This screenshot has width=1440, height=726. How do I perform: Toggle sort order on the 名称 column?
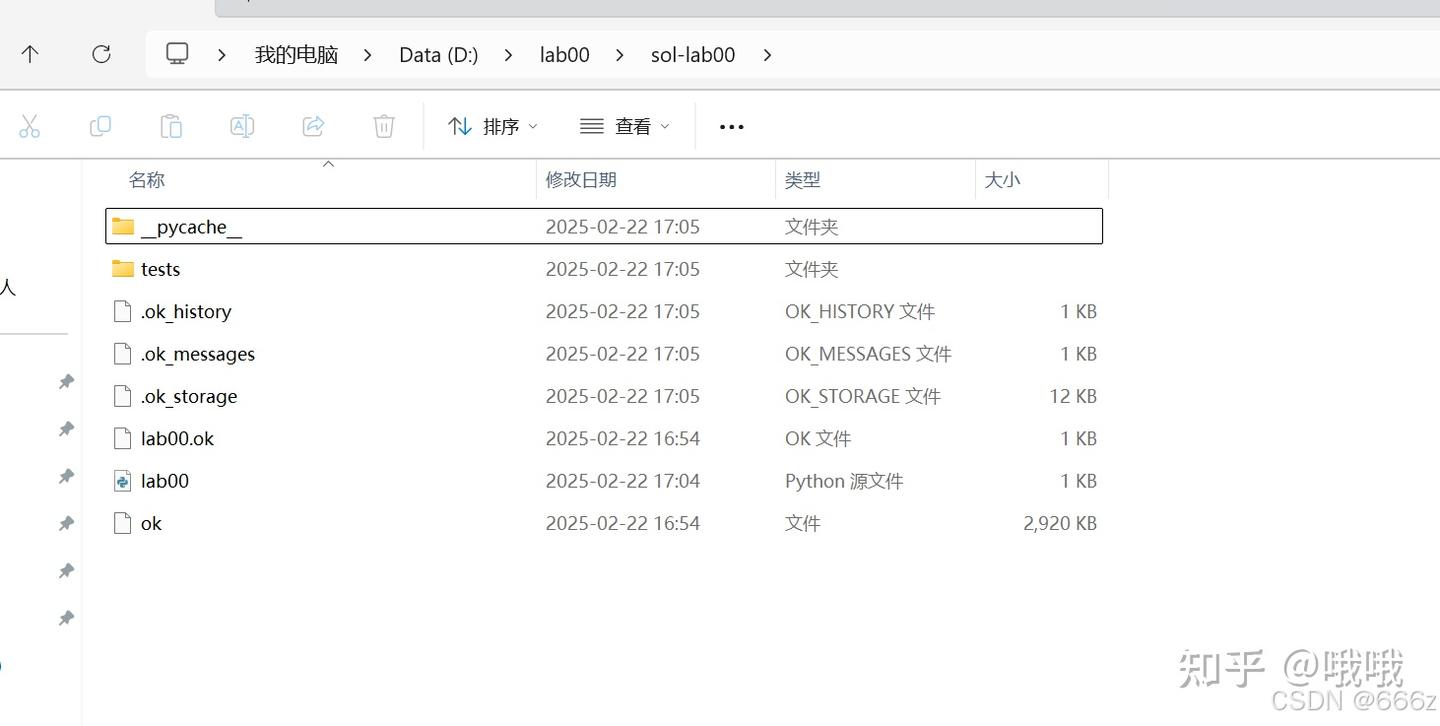tap(146, 180)
